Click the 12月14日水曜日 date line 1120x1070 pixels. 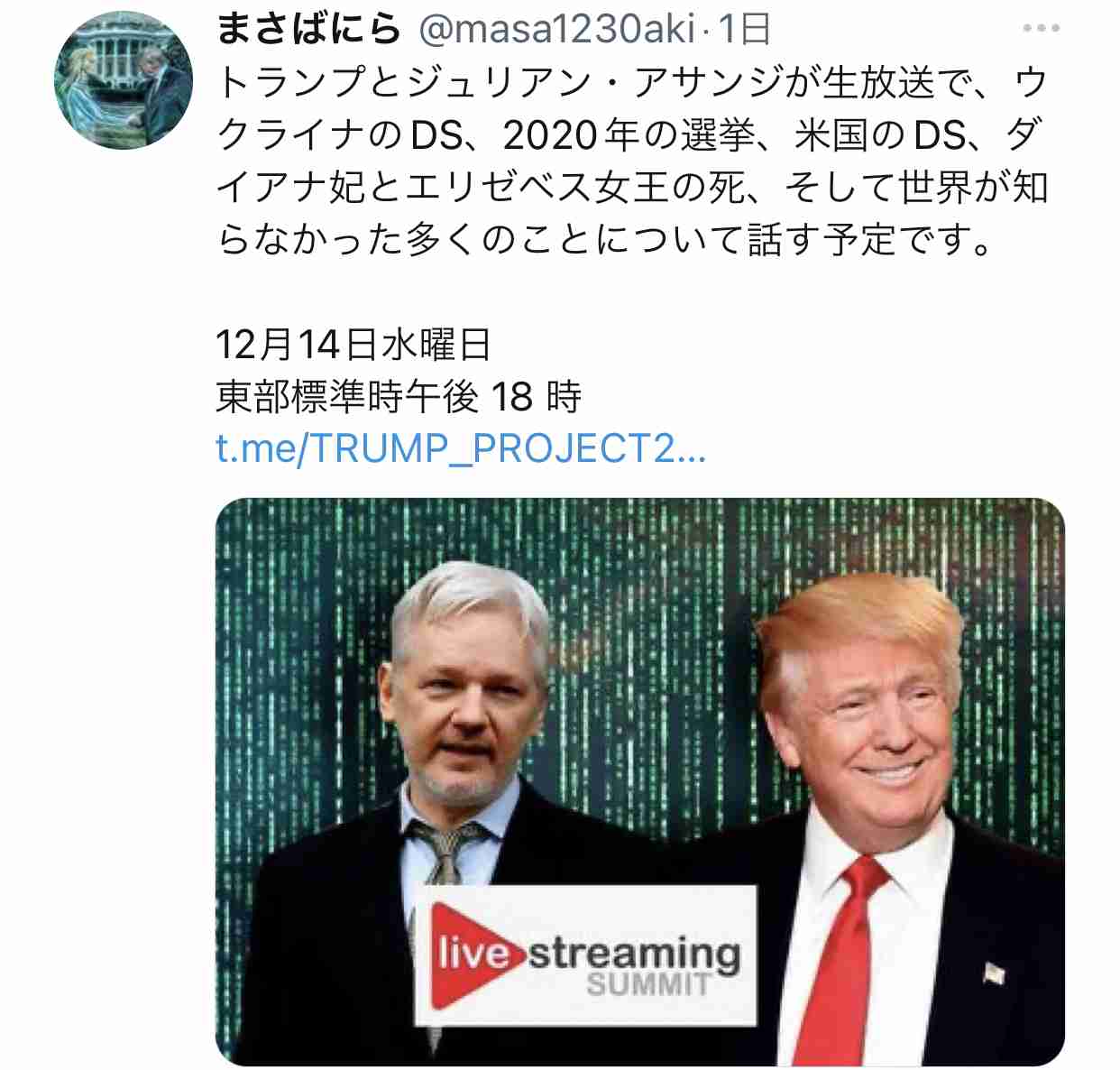point(354,345)
